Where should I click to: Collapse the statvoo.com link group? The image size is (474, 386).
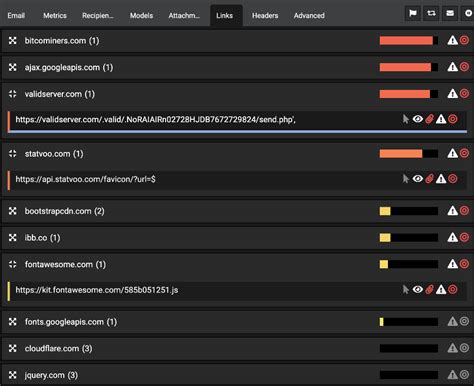pyautogui.click(x=13, y=154)
